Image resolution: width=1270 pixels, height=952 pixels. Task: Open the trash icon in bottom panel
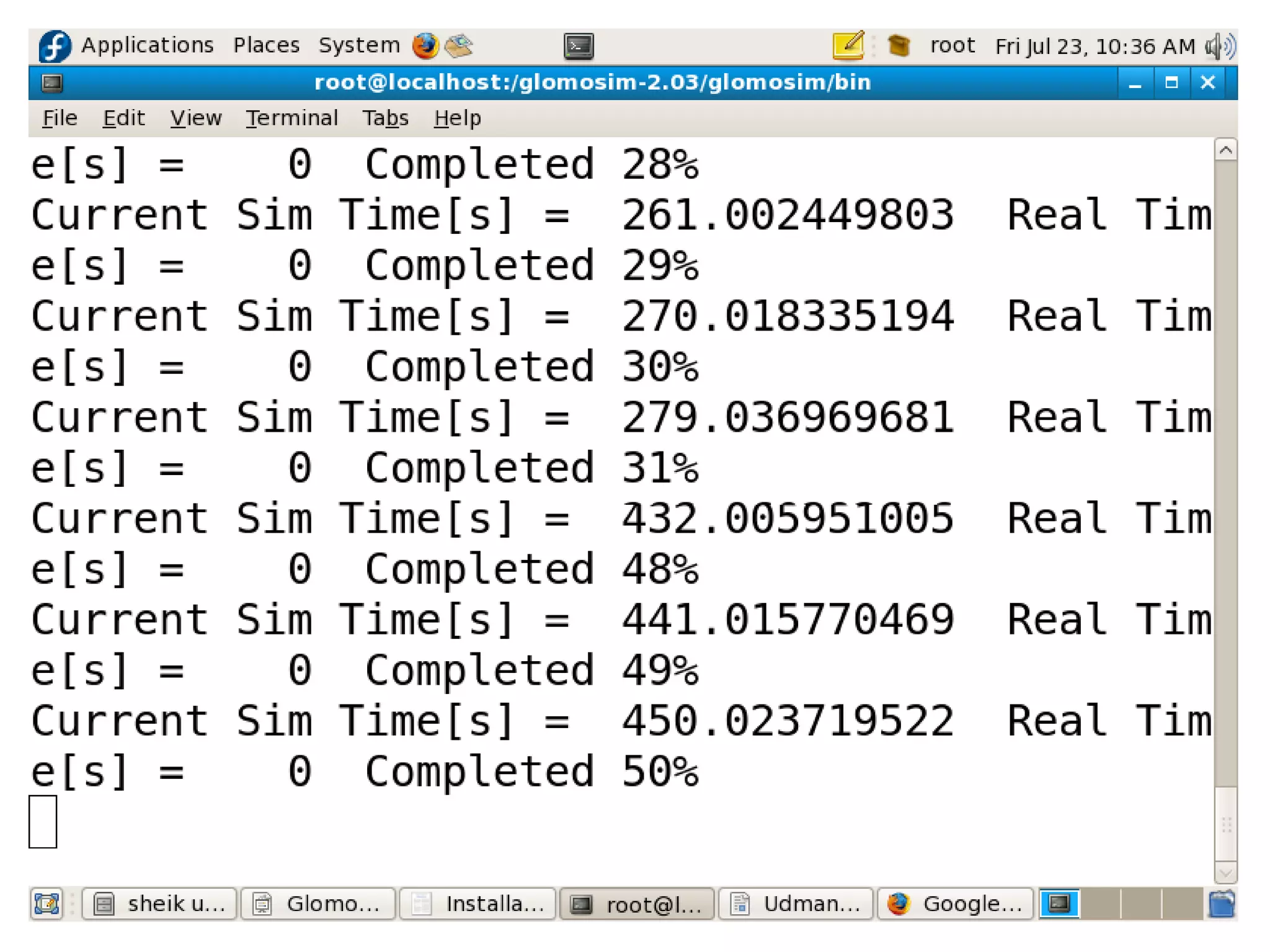[x=1222, y=904]
